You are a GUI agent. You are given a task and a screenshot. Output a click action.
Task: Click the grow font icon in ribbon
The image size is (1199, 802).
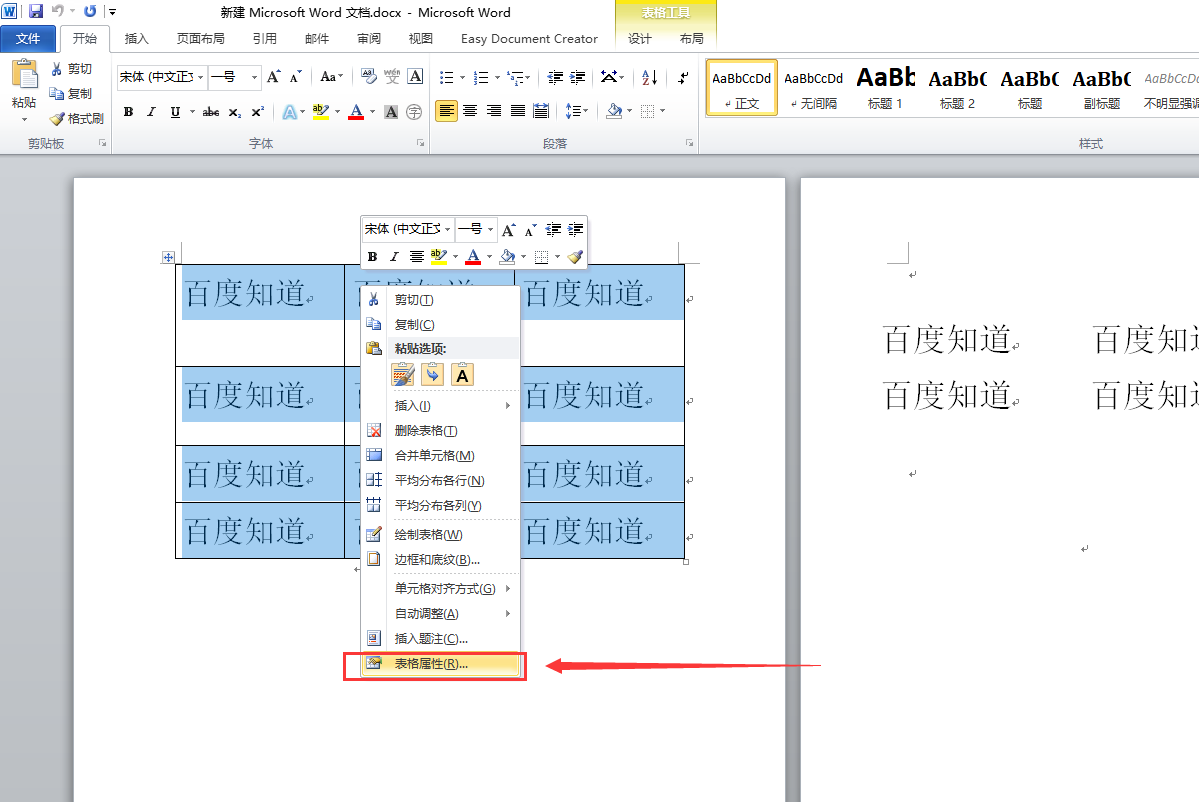click(x=273, y=77)
